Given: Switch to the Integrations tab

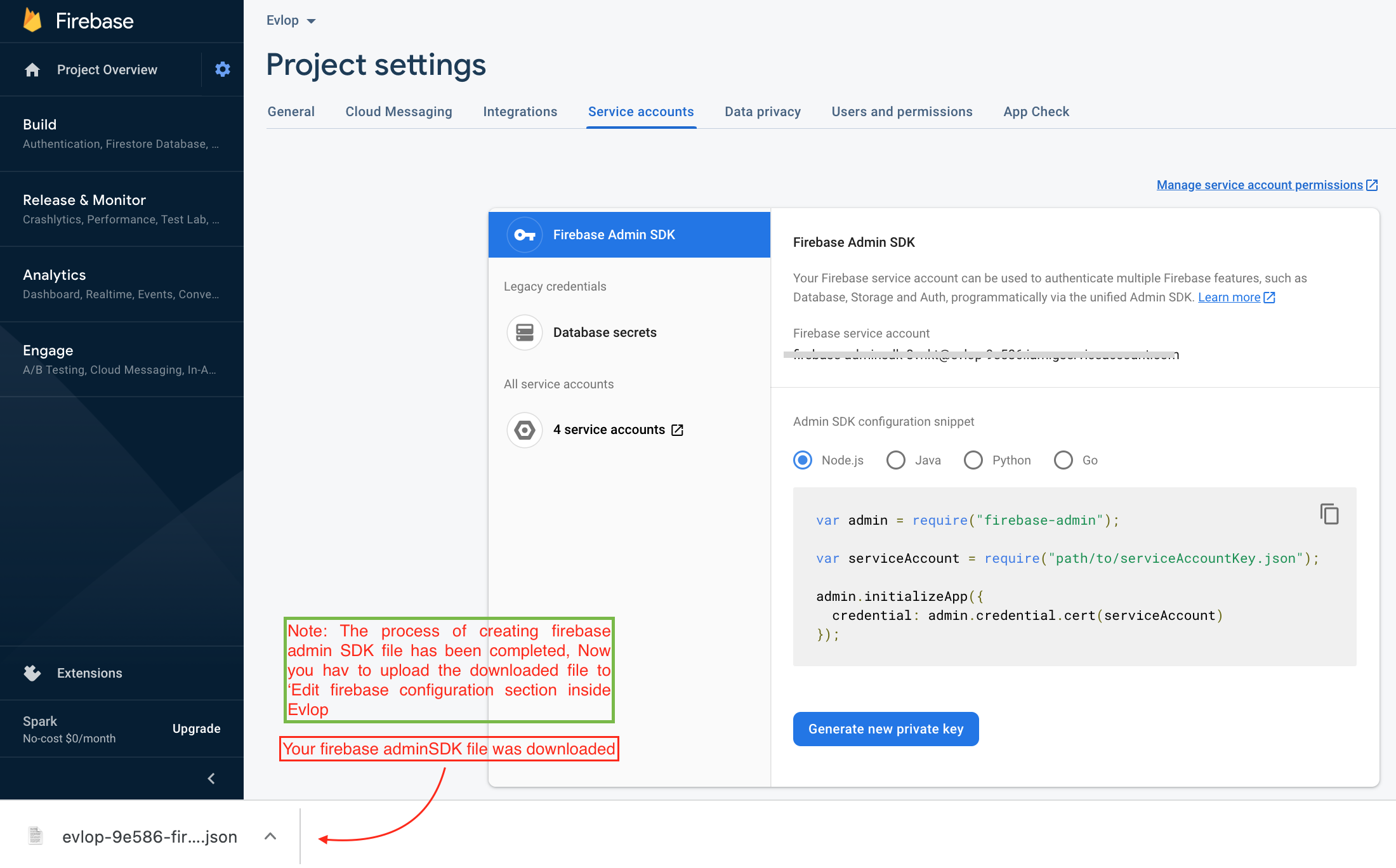Looking at the screenshot, I should [x=520, y=112].
